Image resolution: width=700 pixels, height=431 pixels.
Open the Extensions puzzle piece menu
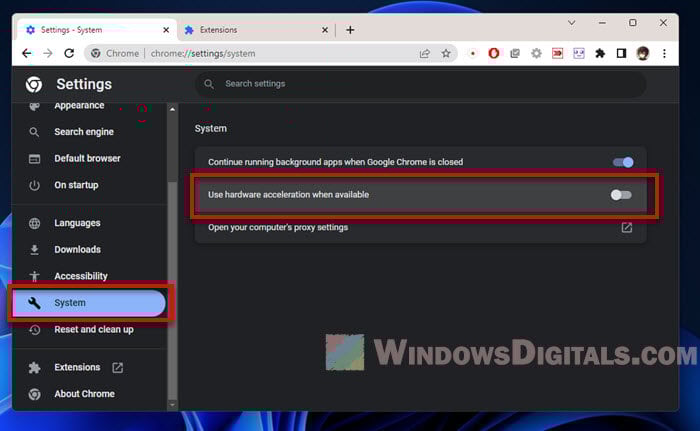[x=600, y=54]
